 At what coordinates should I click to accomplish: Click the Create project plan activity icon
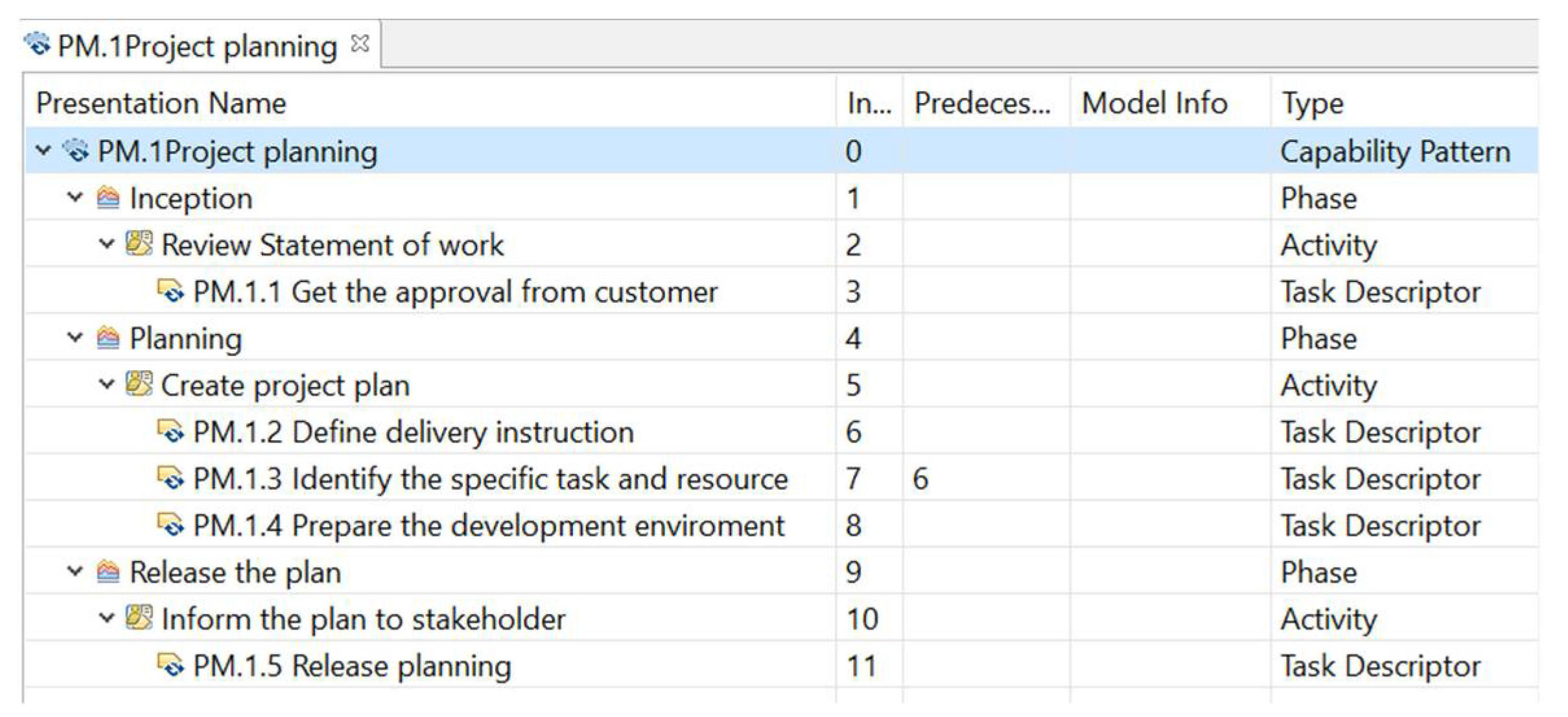point(139,384)
